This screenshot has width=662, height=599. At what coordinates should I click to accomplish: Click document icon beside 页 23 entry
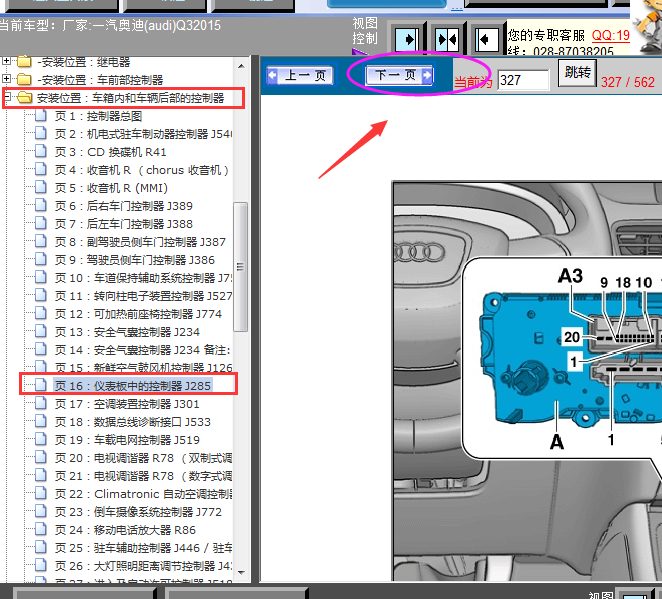tap(41, 511)
